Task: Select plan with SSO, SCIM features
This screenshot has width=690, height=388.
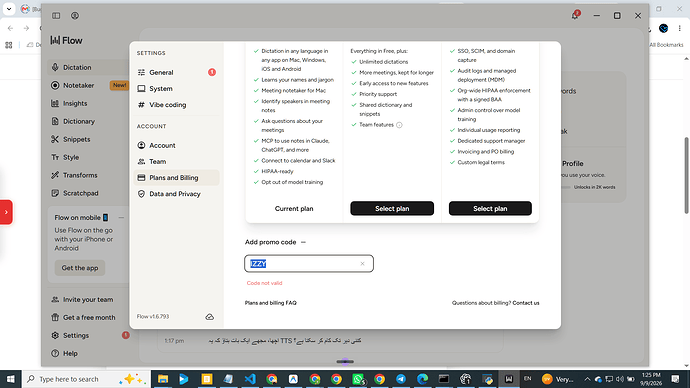Action: (490, 209)
